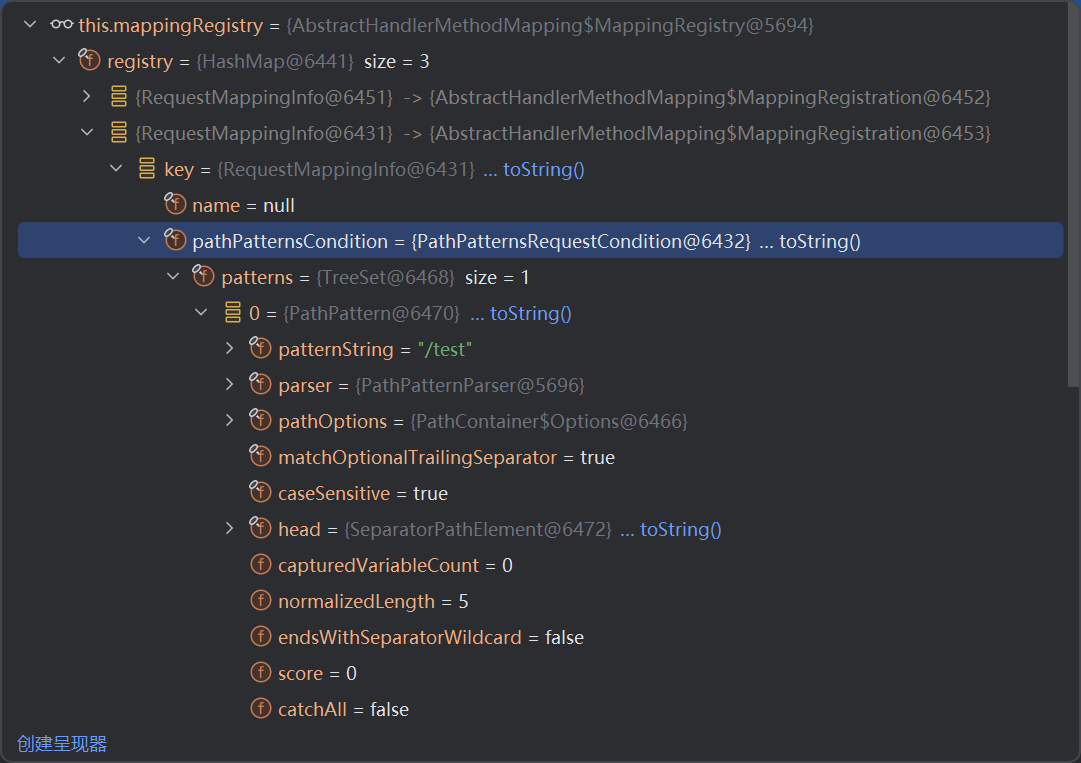Click toString() link for pathPatternsCondition

click(x=819, y=241)
